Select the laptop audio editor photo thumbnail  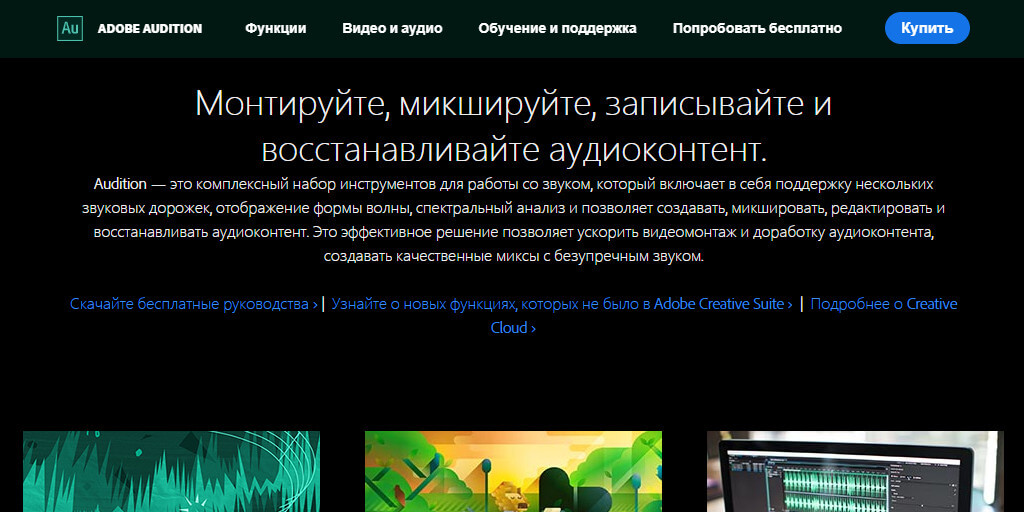853,471
